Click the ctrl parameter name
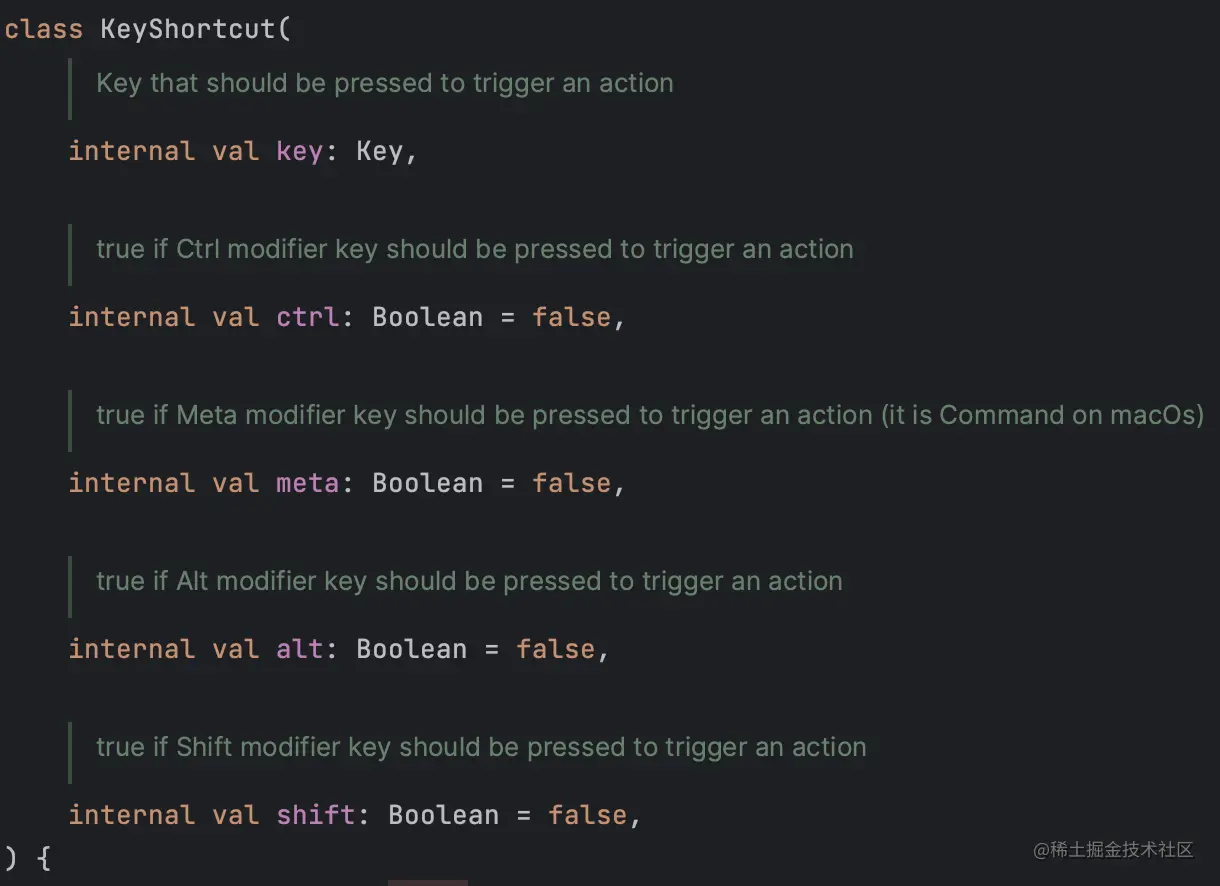Viewport: 1220px width, 886px height. (307, 317)
